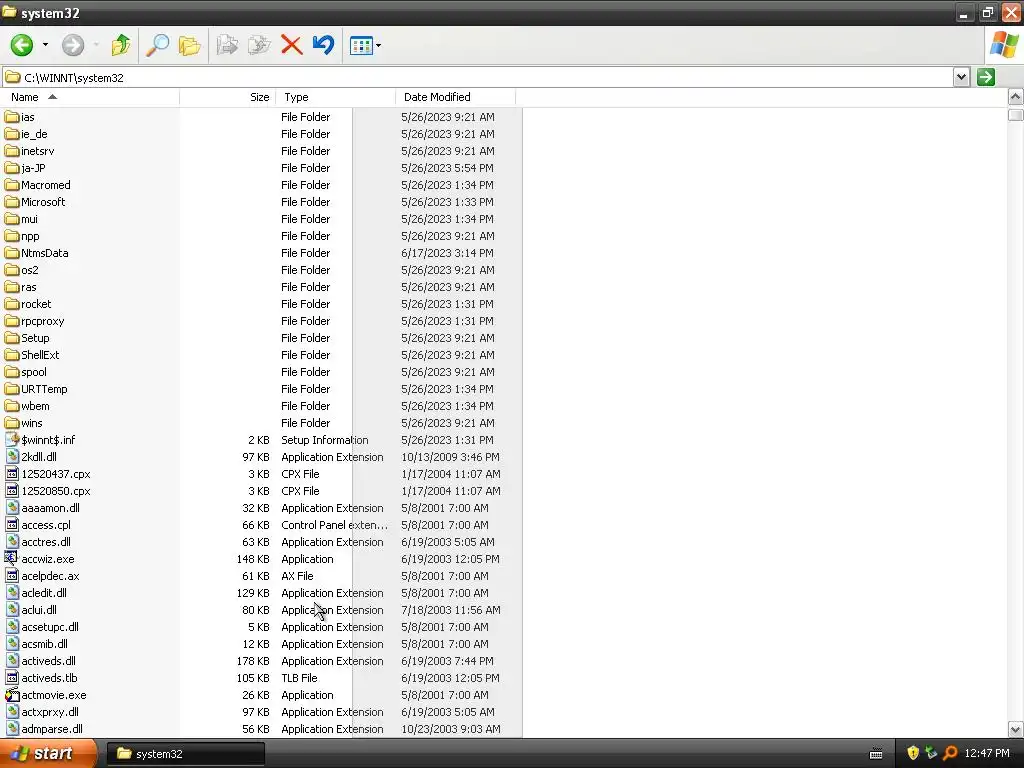Sort by the Name column header

pos(89,97)
